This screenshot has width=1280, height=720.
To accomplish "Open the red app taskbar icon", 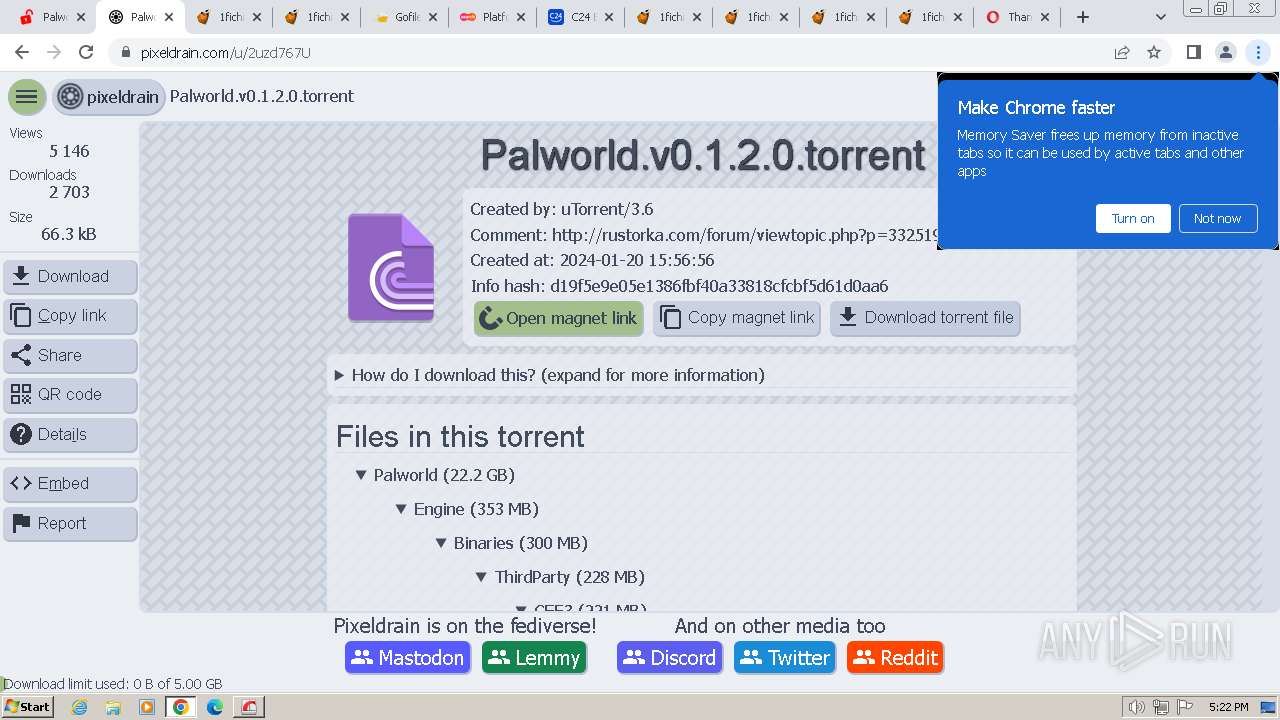I will (249, 707).
